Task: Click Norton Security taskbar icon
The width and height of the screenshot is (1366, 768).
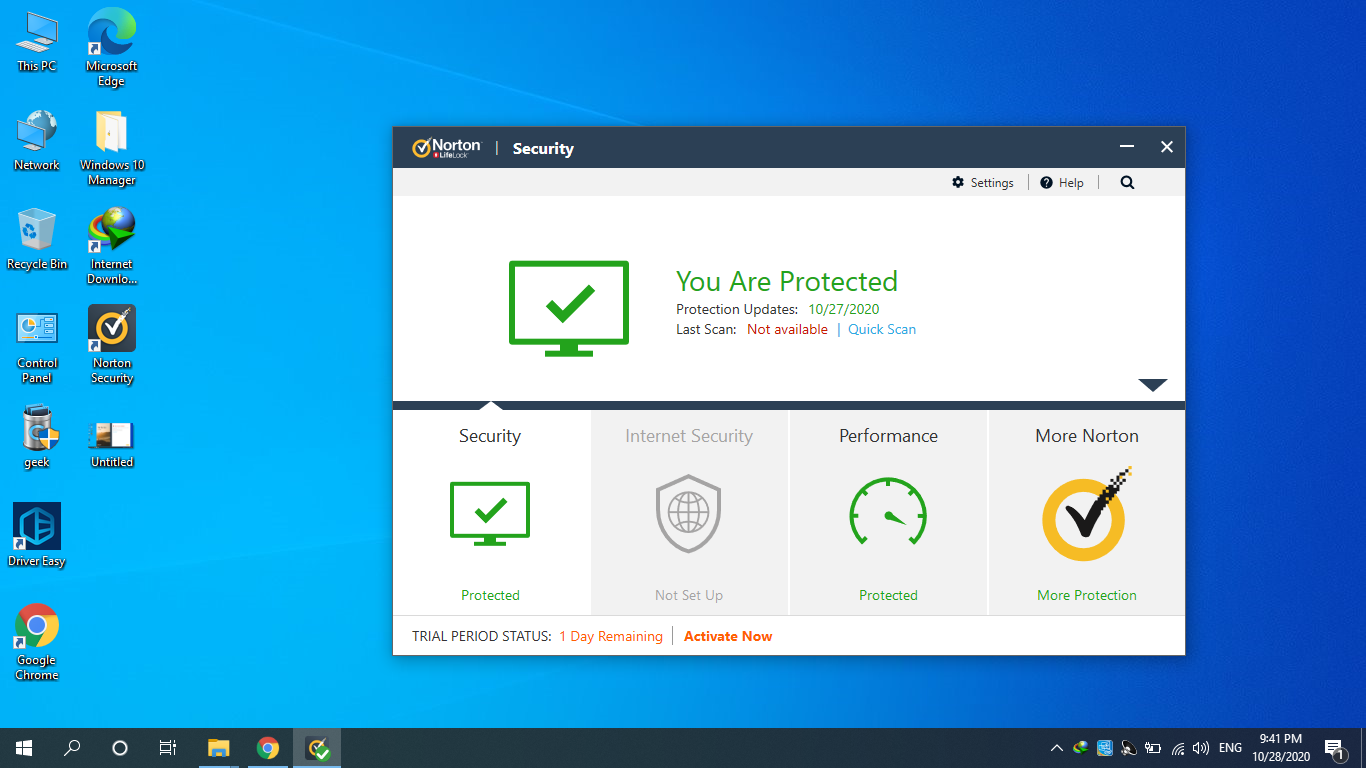Action: tap(317, 748)
